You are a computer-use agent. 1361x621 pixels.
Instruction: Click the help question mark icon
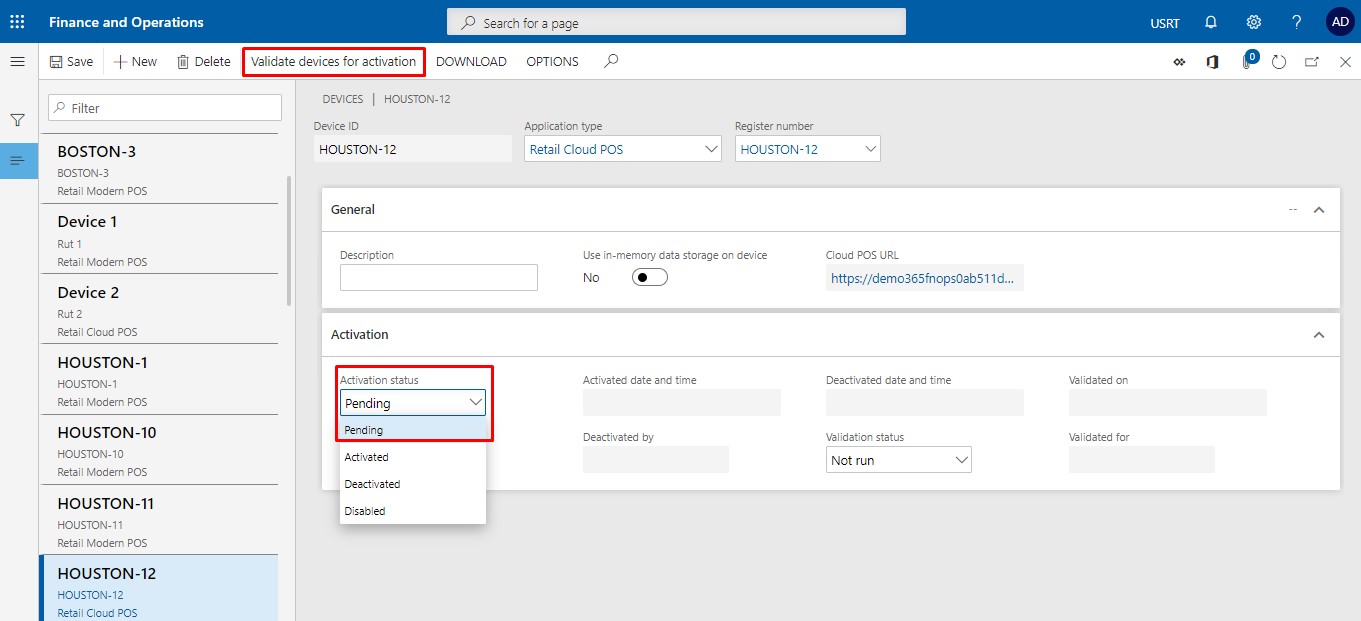click(x=1296, y=22)
